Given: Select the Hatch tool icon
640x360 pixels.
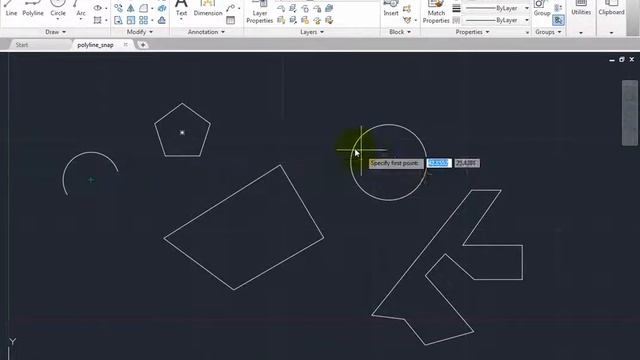Looking at the screenshot, I should 97,20.
